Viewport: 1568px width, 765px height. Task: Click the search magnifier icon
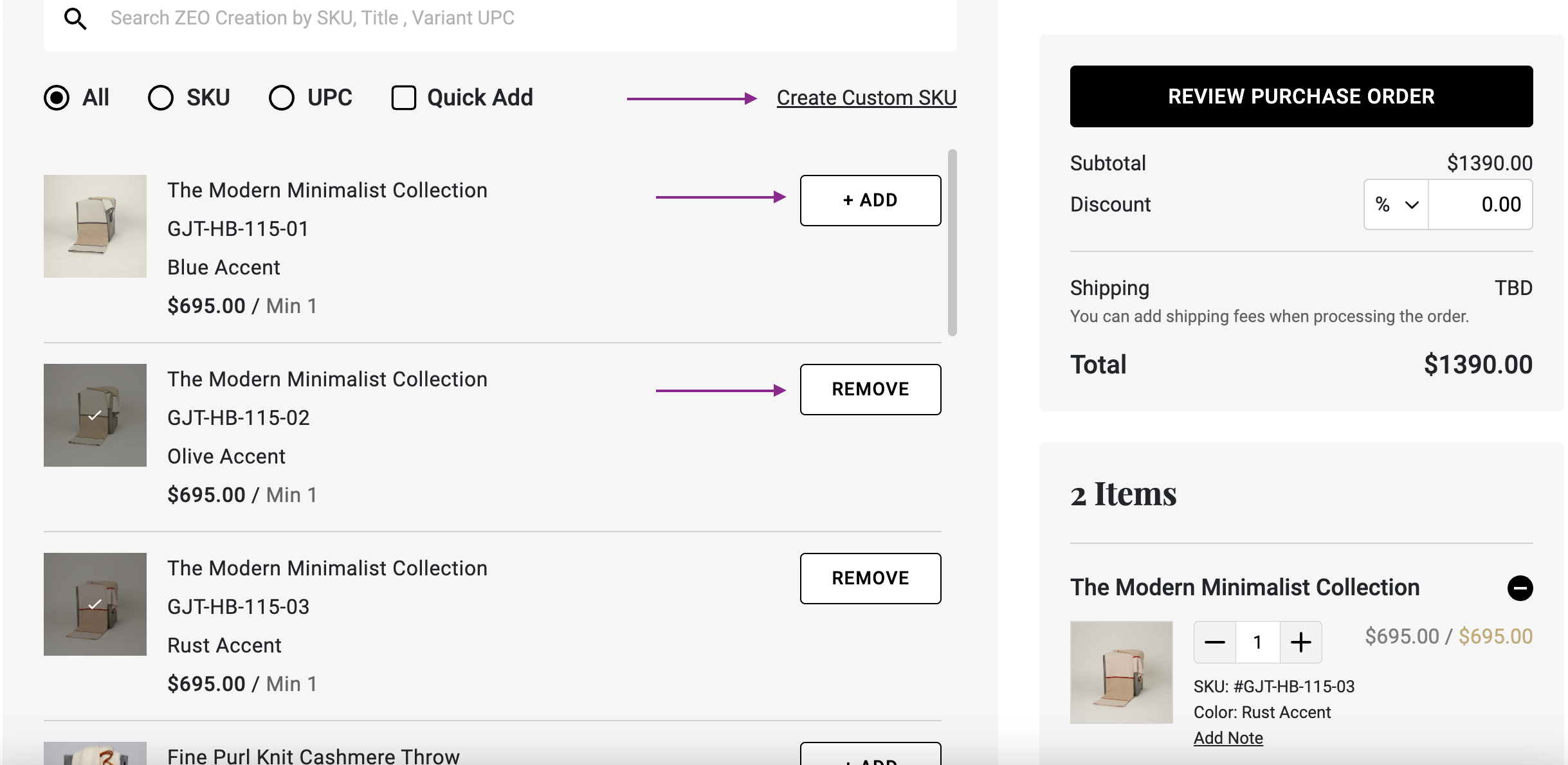coord(75,18)
